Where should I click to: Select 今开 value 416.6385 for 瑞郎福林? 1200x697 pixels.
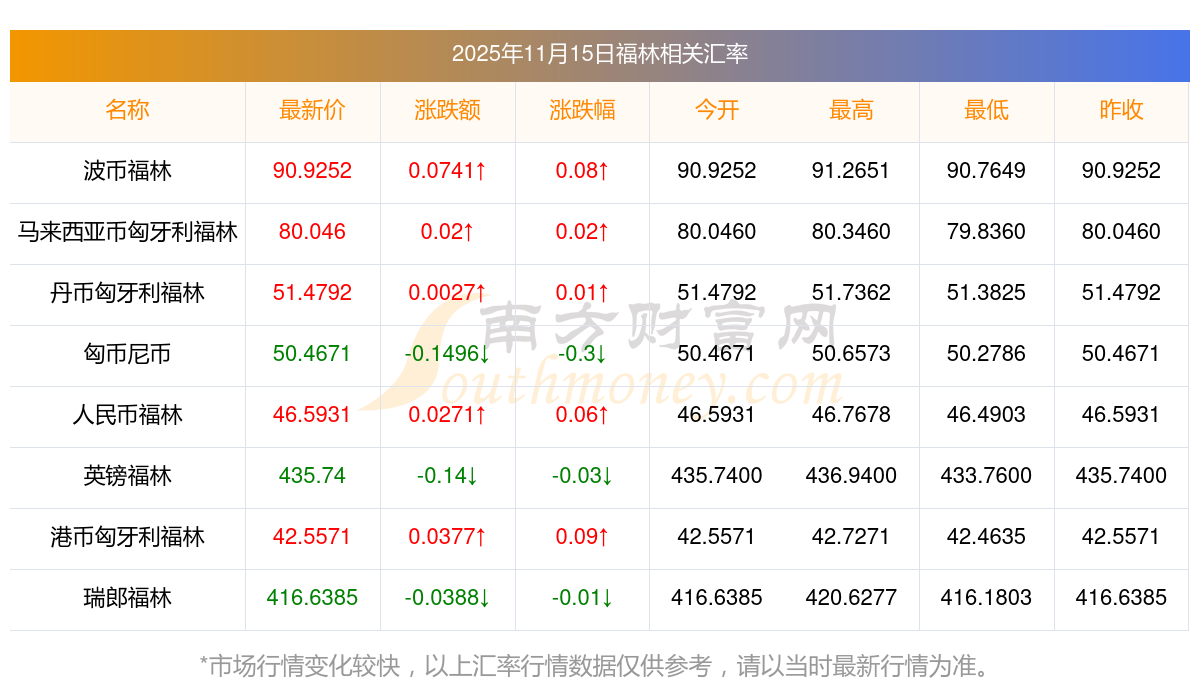(717, 598)
